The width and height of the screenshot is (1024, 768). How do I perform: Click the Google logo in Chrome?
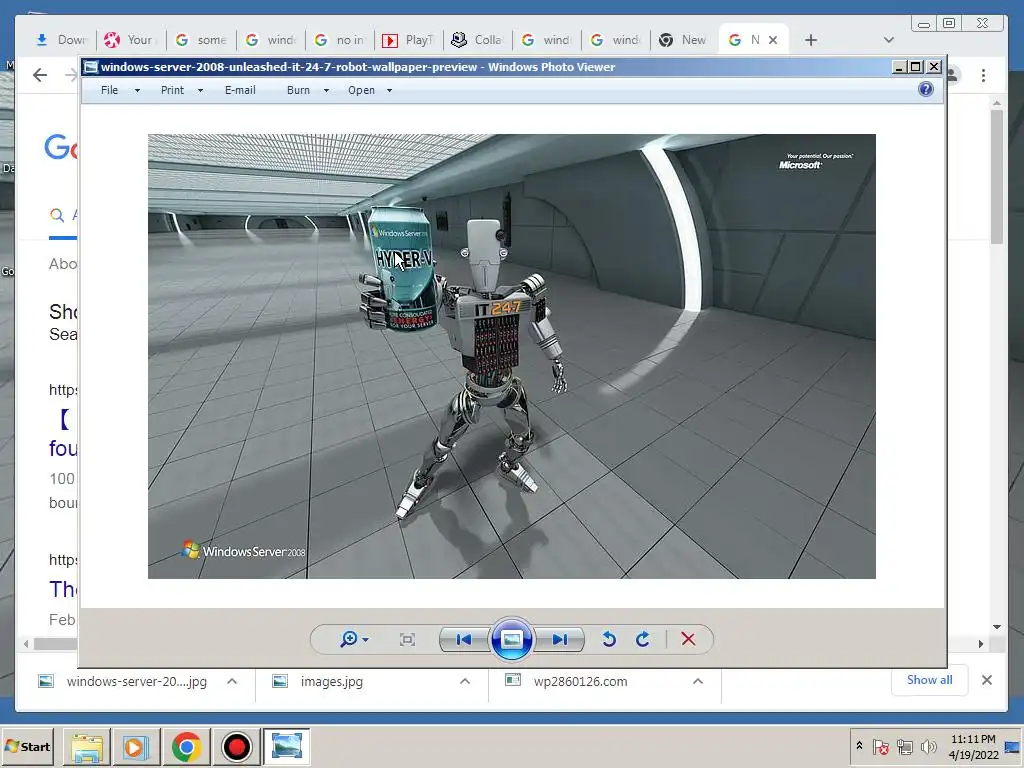point(61,148)
